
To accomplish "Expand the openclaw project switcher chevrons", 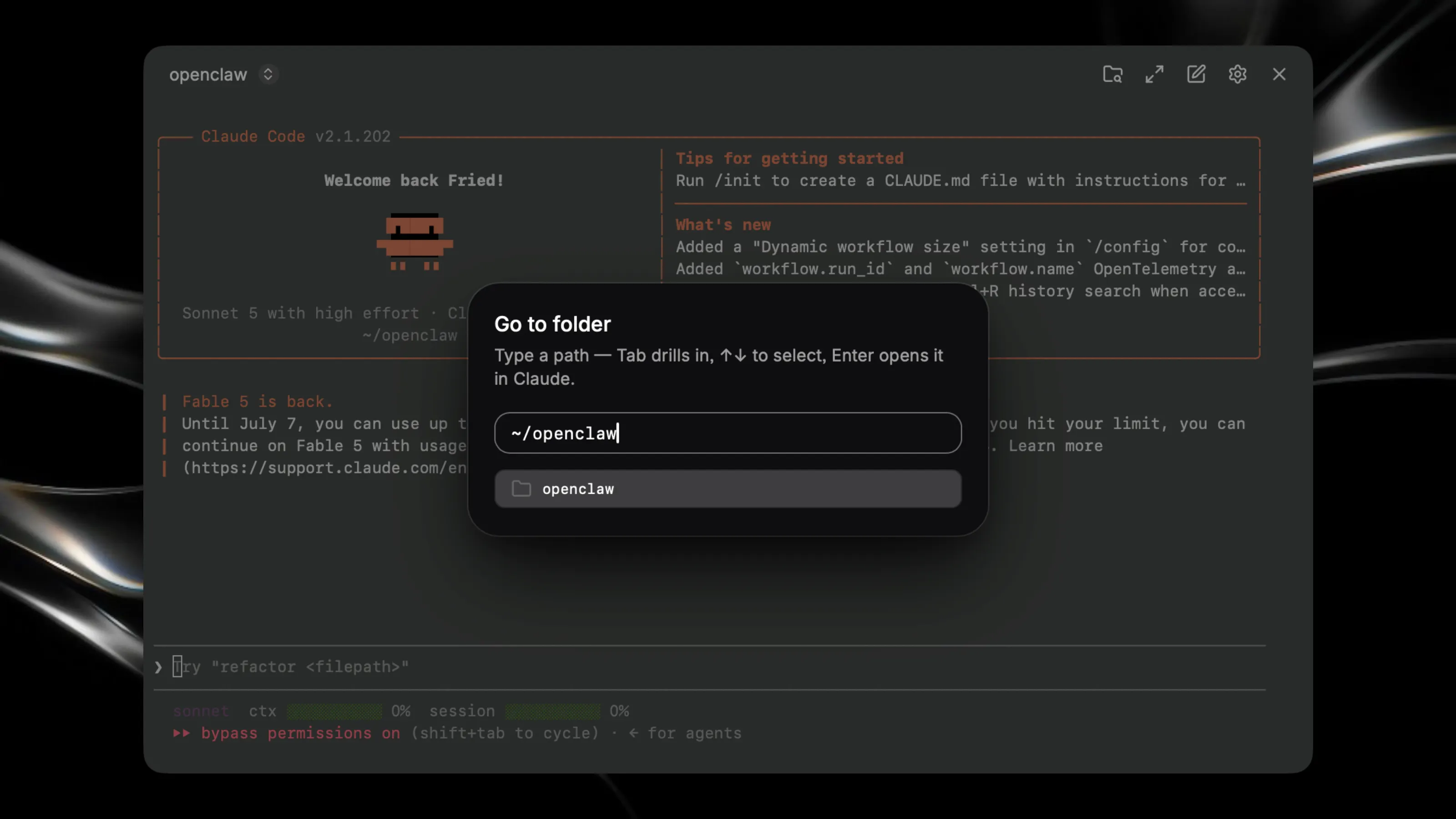I will [268, 74].
